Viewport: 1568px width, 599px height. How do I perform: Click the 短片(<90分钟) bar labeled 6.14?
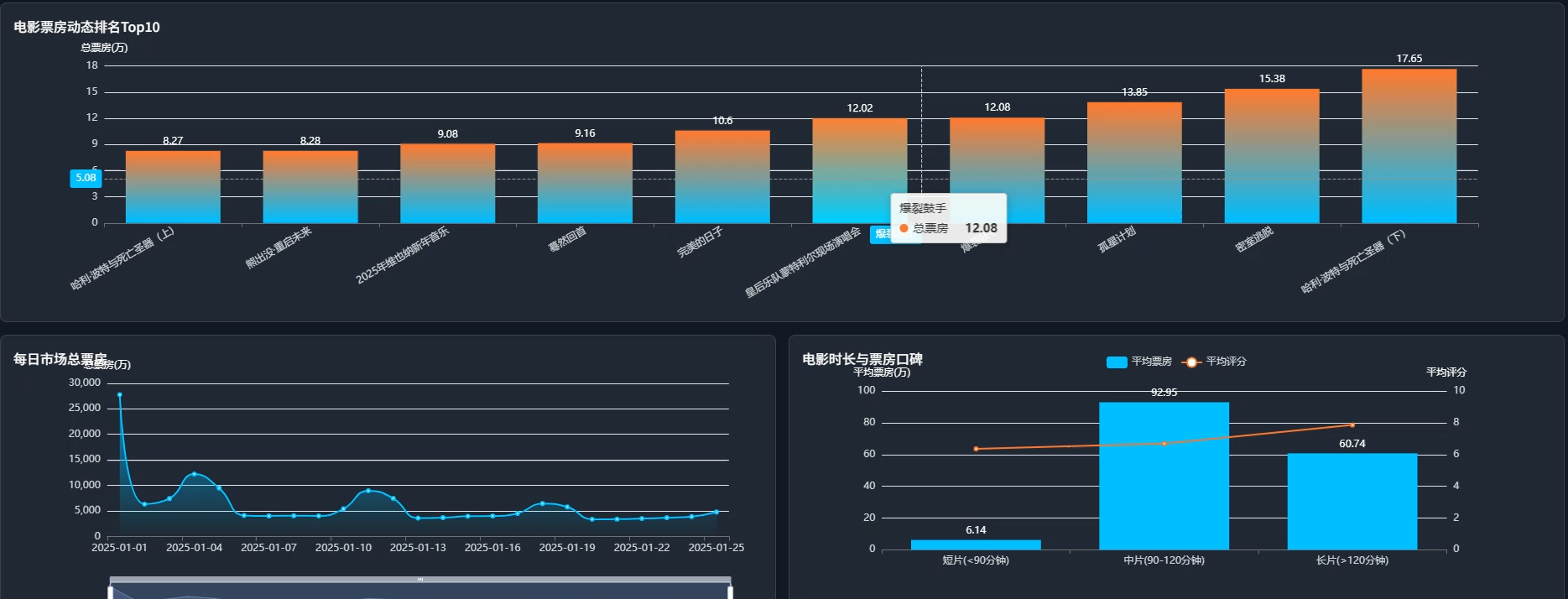coord(976,544)
